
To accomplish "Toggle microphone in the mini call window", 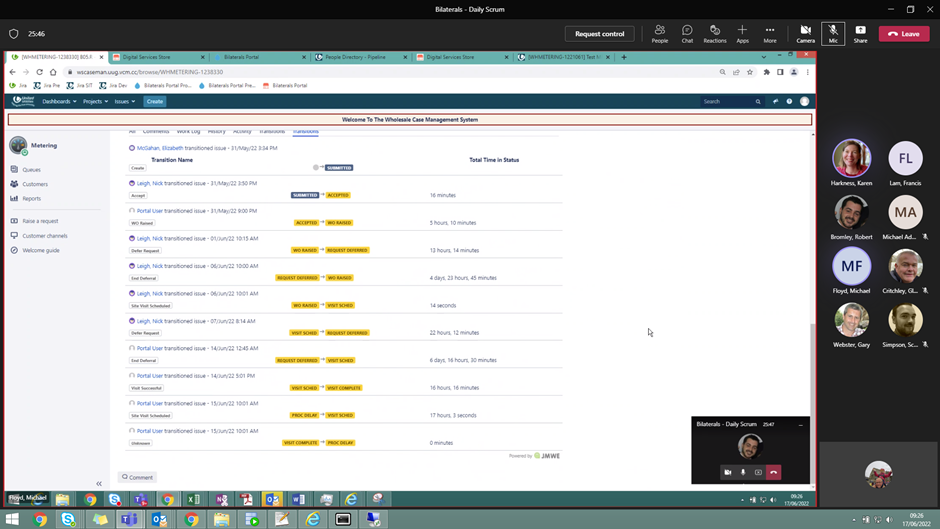I will click(743, 473).
